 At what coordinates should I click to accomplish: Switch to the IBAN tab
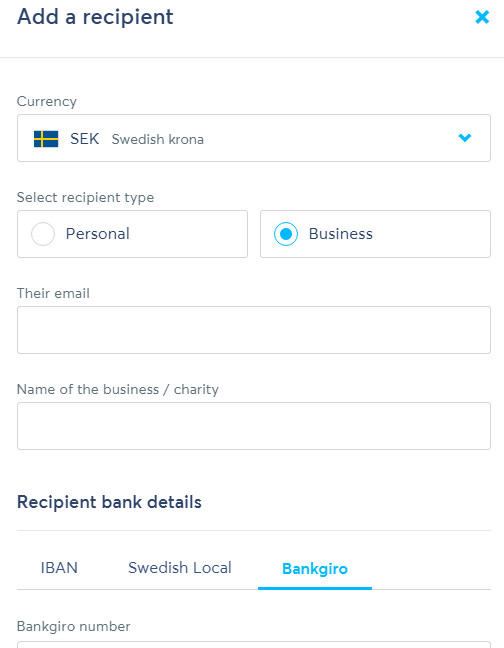click(x=59, y=568)
